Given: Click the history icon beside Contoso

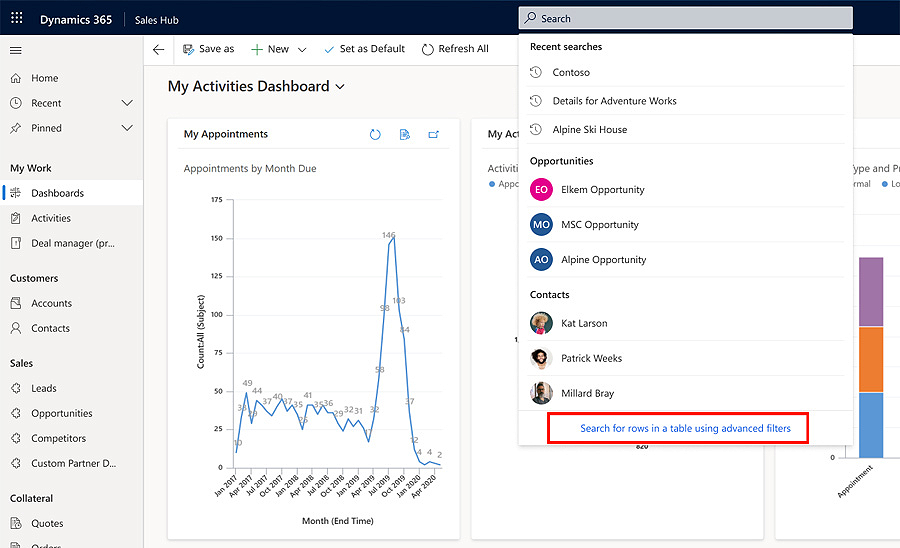Looking at the screenshot, I should (536, 72).
